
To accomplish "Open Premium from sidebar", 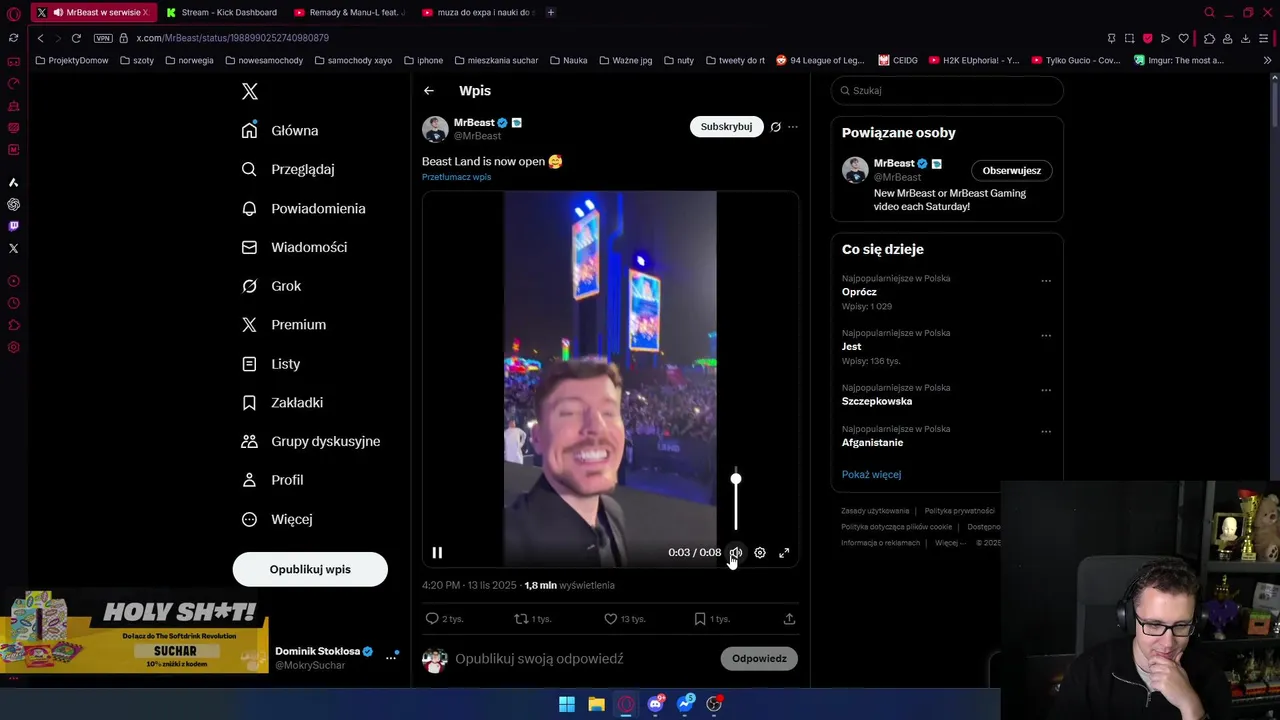I will point(284,325).
